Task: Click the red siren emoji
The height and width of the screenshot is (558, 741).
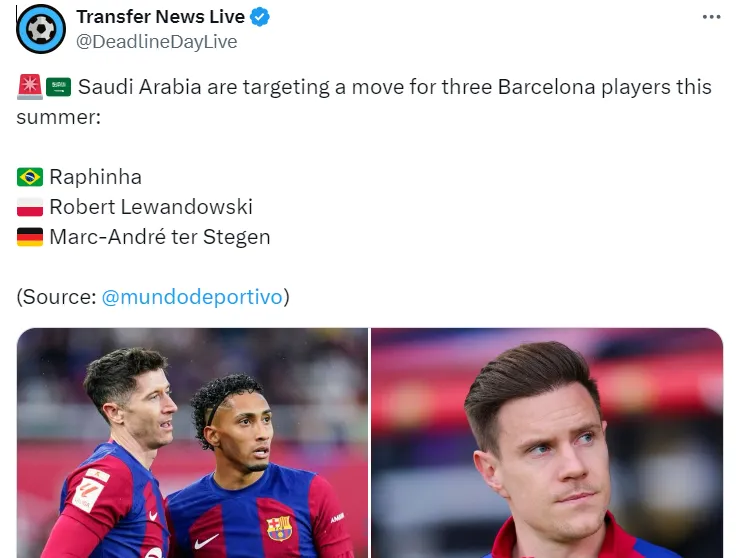Action: 30,87
